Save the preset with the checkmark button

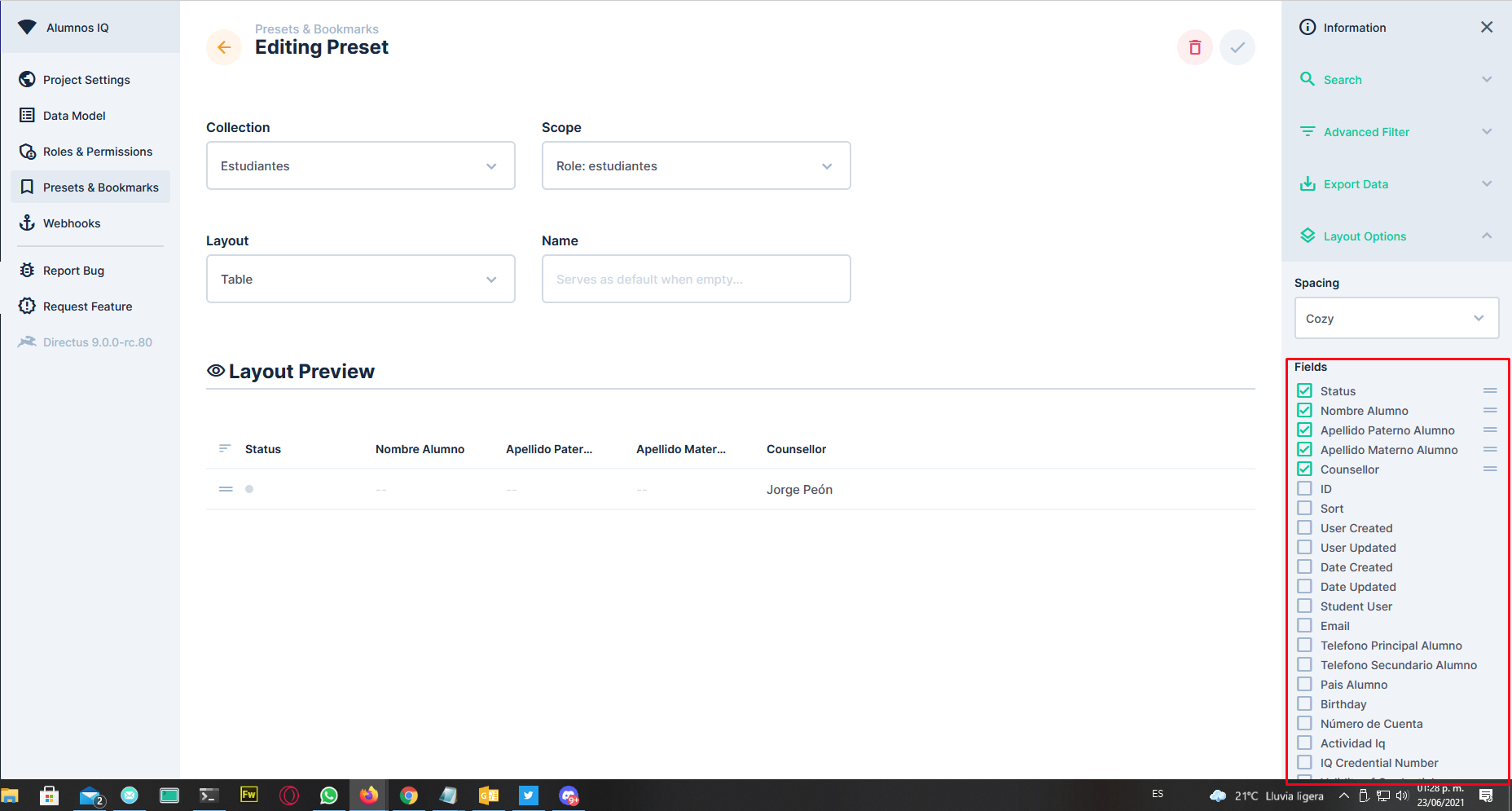(1237, 47)
